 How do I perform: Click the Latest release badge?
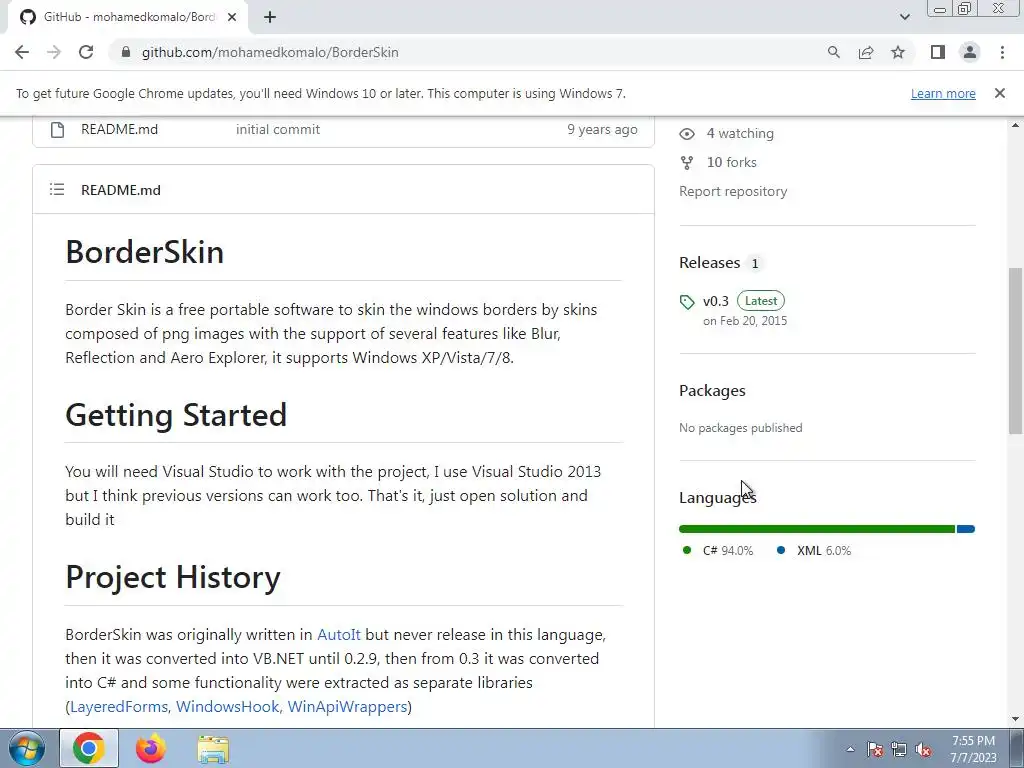[761, 301]
